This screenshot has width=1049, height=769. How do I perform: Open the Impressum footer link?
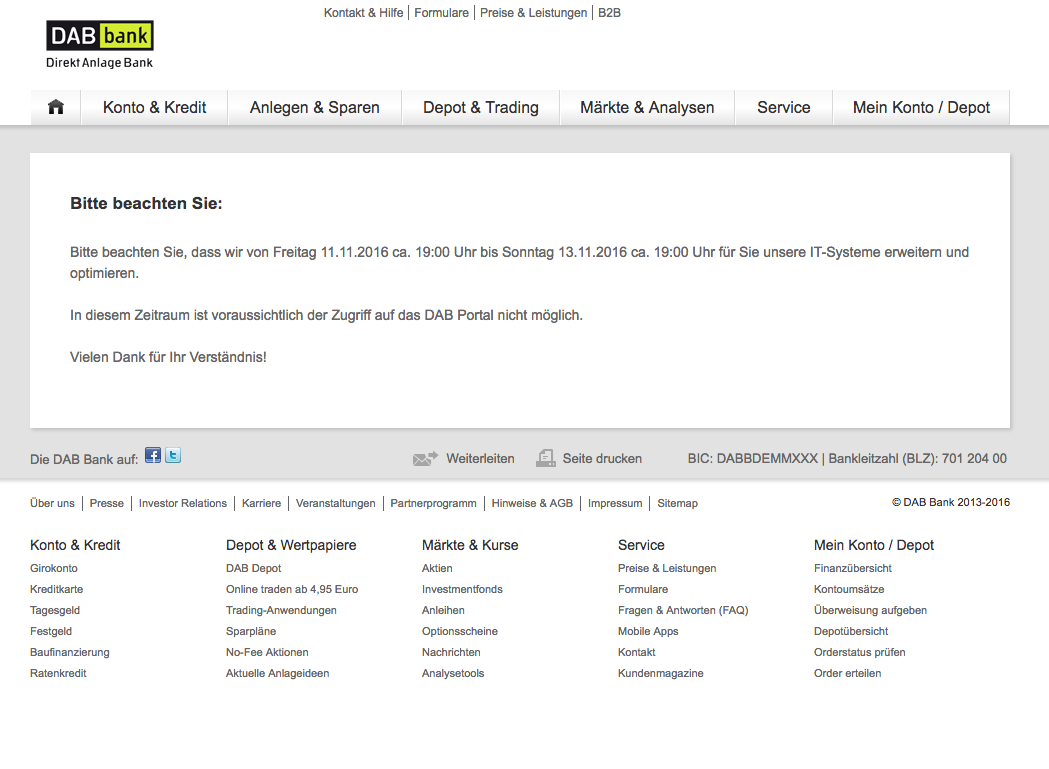click(615, 503)
